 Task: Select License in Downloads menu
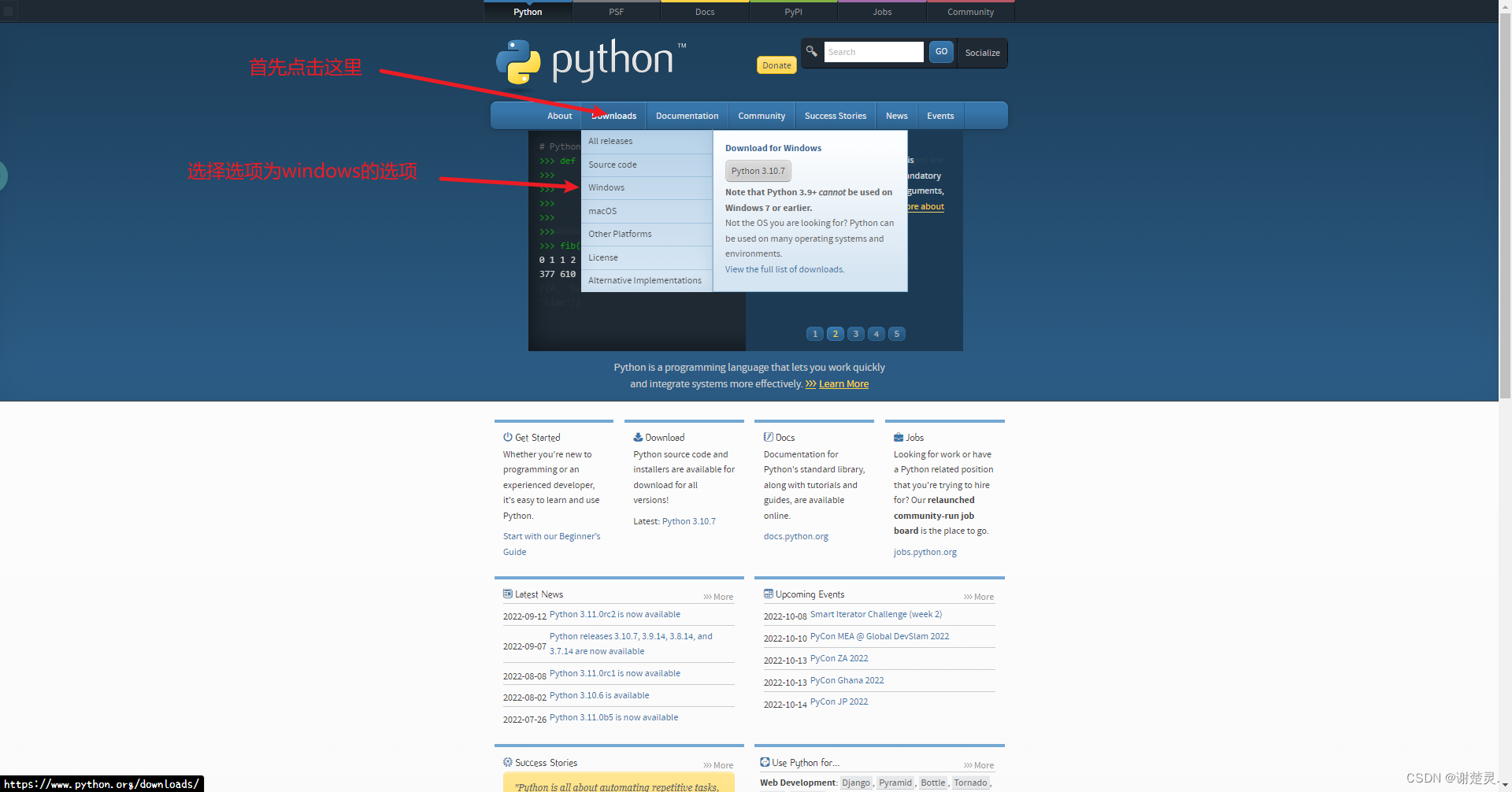coord(647,257)
